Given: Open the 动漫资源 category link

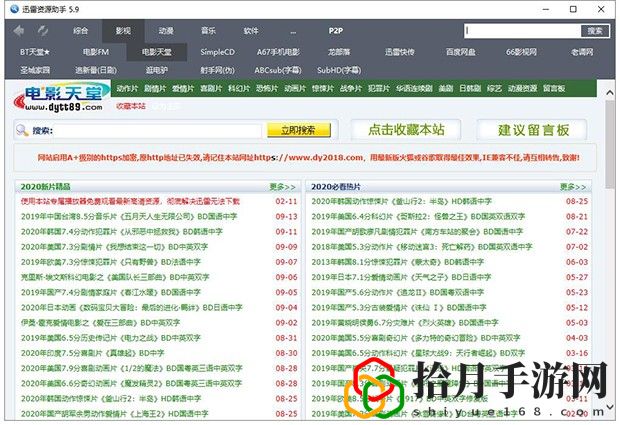Looking at the screenshot, I should coord(522,89).
